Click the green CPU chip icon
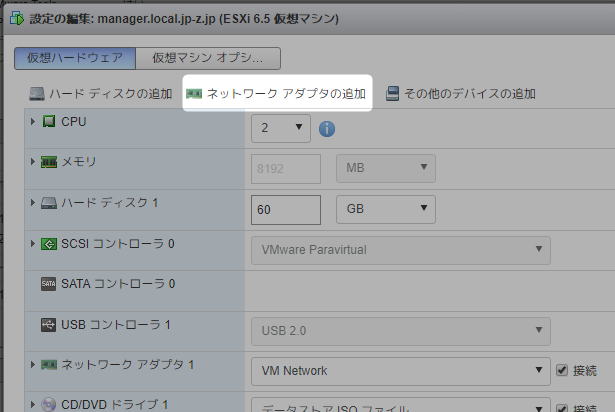 pos(49,122)
